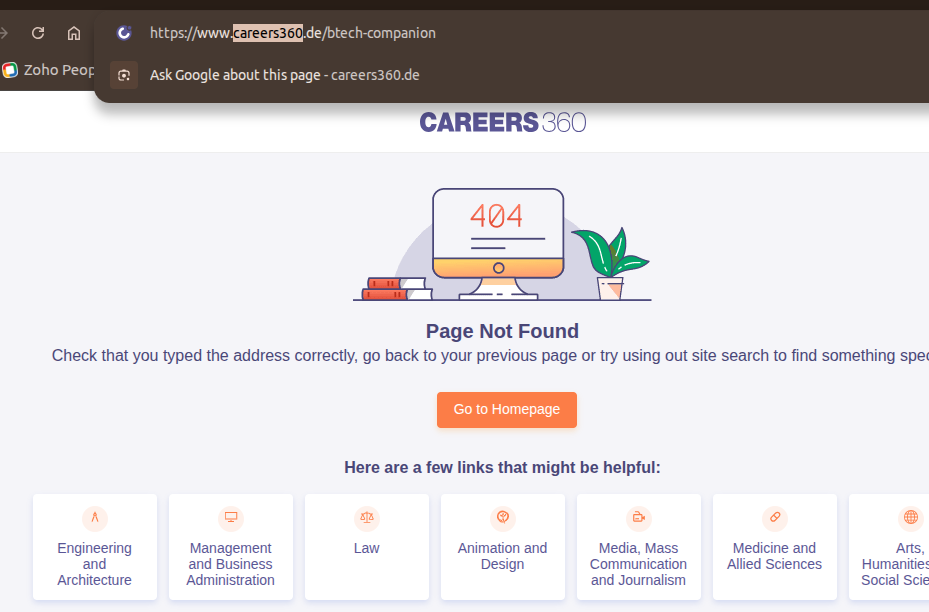The image size is (929, 612).
Task: Click the monitor icon for Management
Action: pos(231,518)
